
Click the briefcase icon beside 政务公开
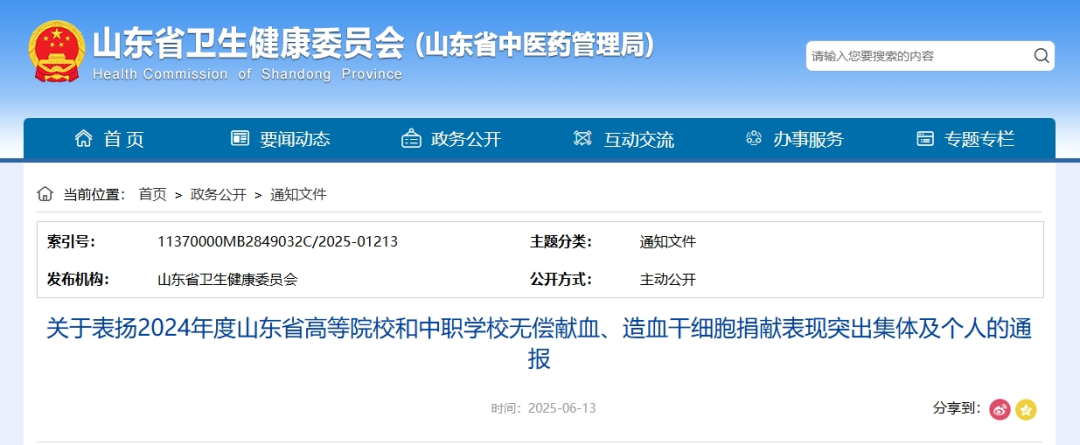(411, 138)
